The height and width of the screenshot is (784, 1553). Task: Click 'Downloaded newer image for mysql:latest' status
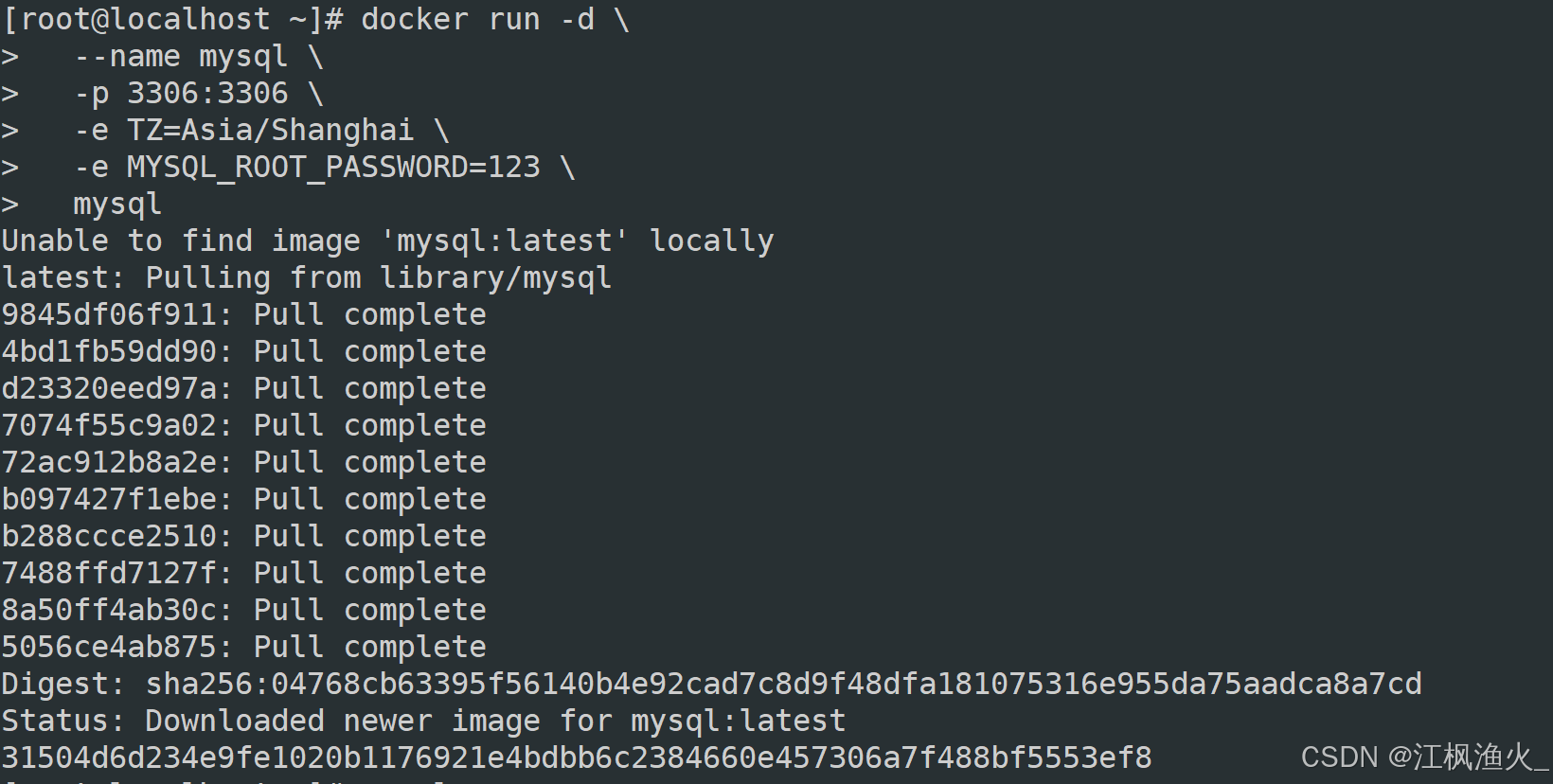click(495, 721)
